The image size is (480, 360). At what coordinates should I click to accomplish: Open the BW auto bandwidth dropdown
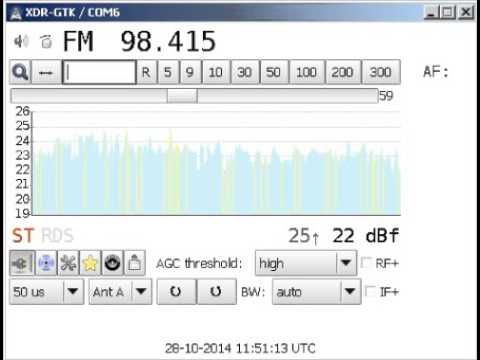pyautogui.click(x=316, y=292)
